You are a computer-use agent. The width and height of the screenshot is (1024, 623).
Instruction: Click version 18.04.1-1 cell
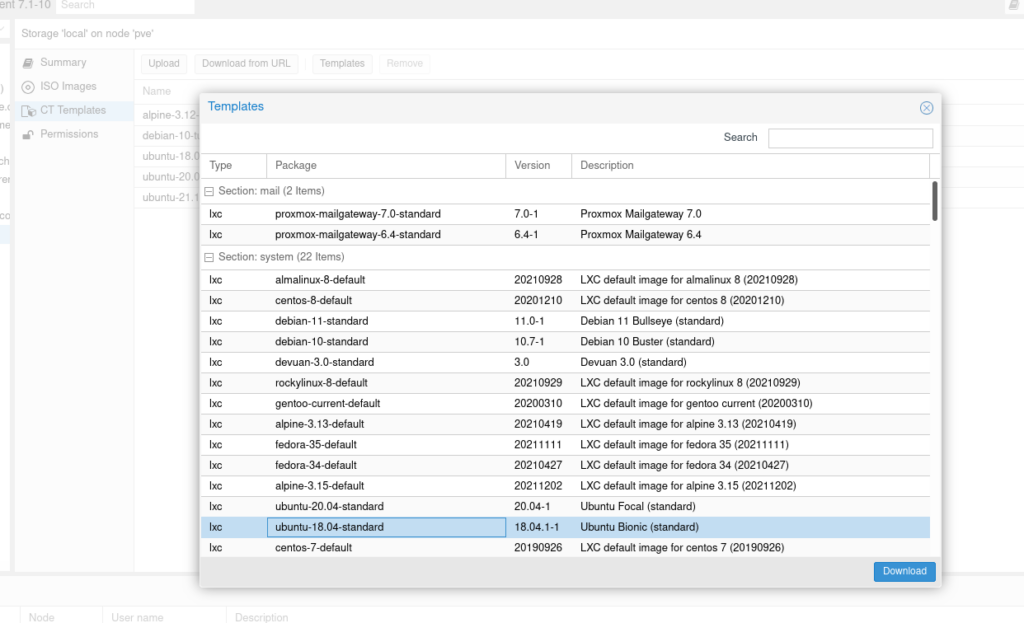coord(537,527)
